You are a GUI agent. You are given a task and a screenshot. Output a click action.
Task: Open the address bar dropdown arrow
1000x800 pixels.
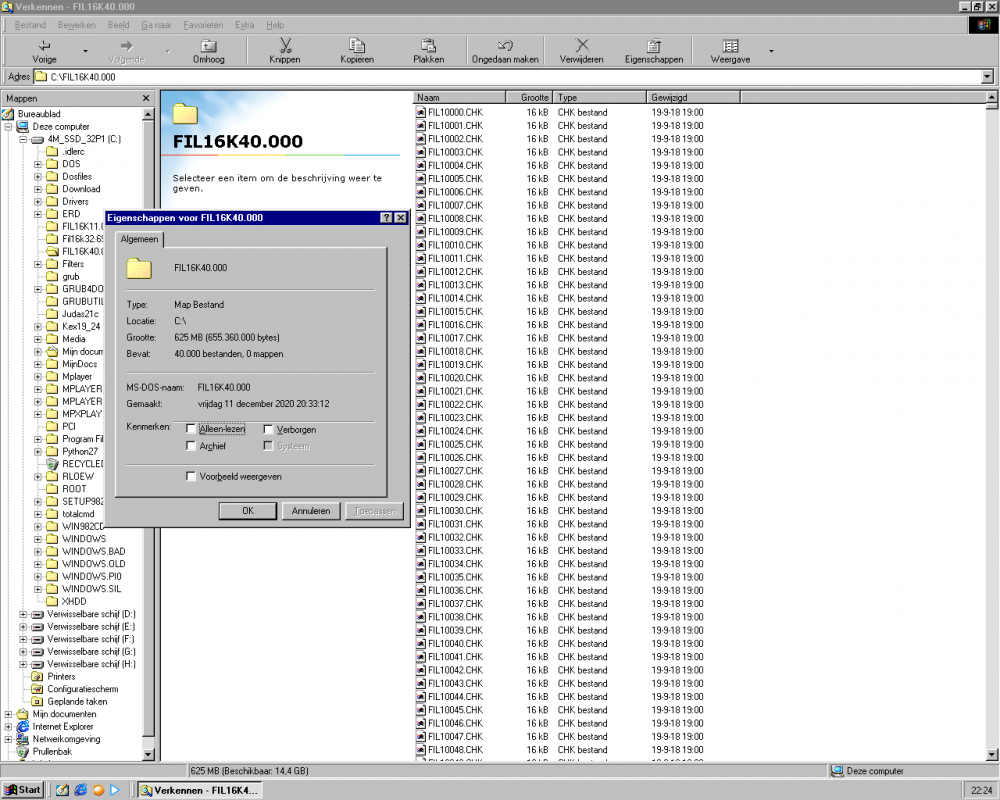(x=988, y=76)
